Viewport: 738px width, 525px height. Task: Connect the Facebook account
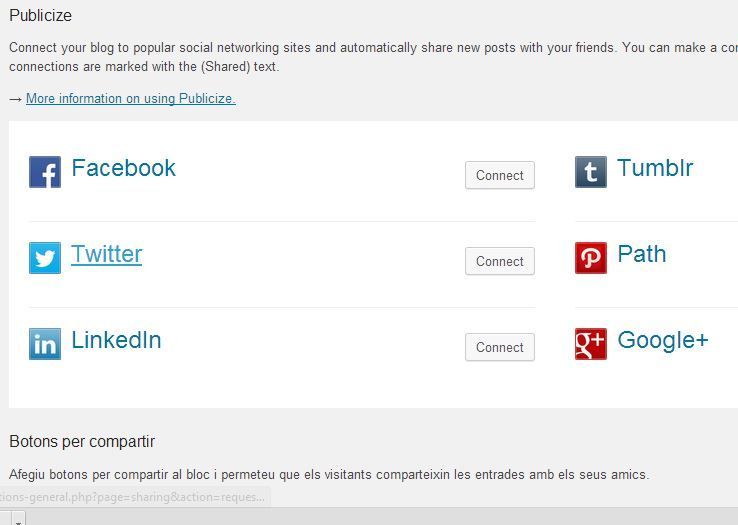500,175
